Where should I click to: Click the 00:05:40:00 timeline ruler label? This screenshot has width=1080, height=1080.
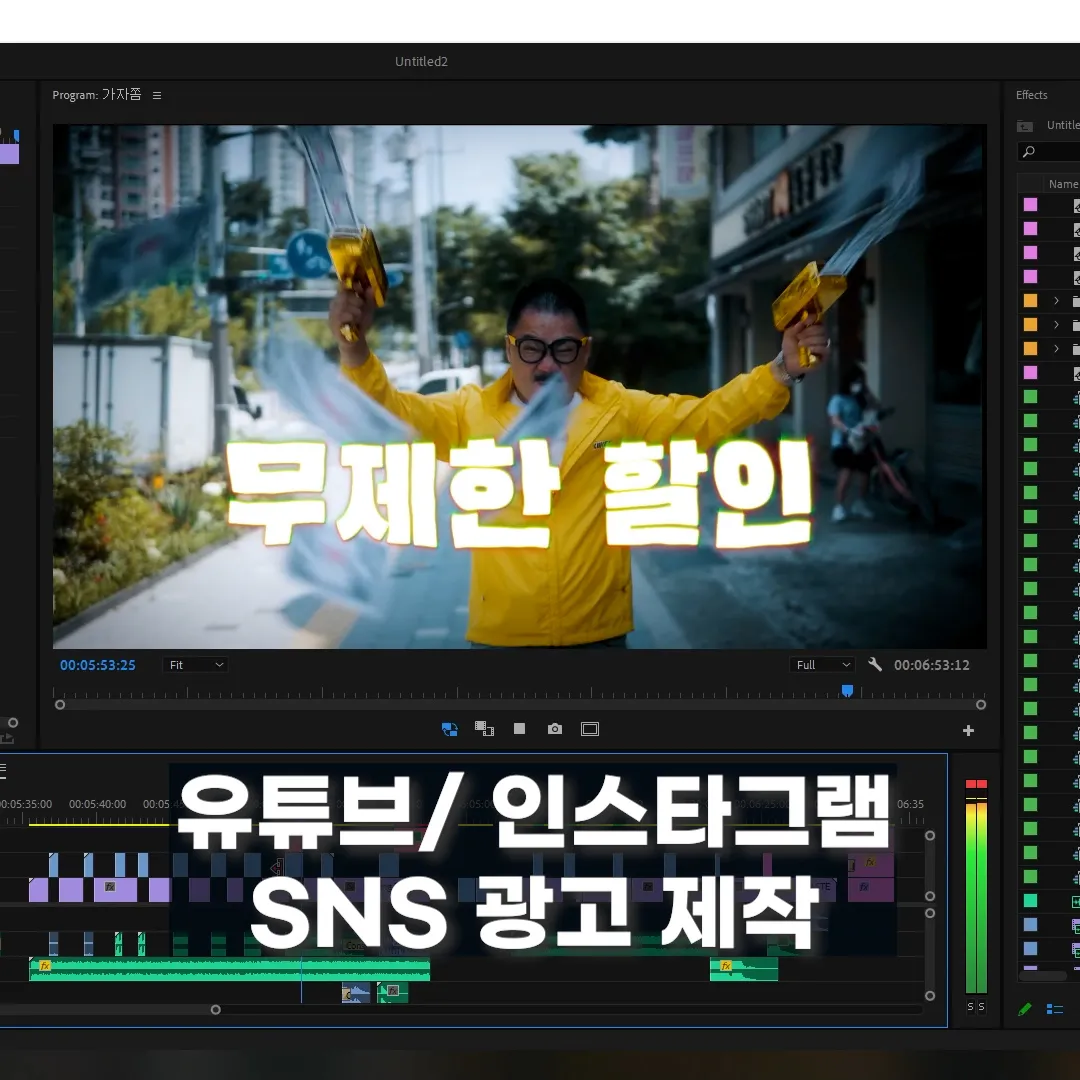pos(97,804)
